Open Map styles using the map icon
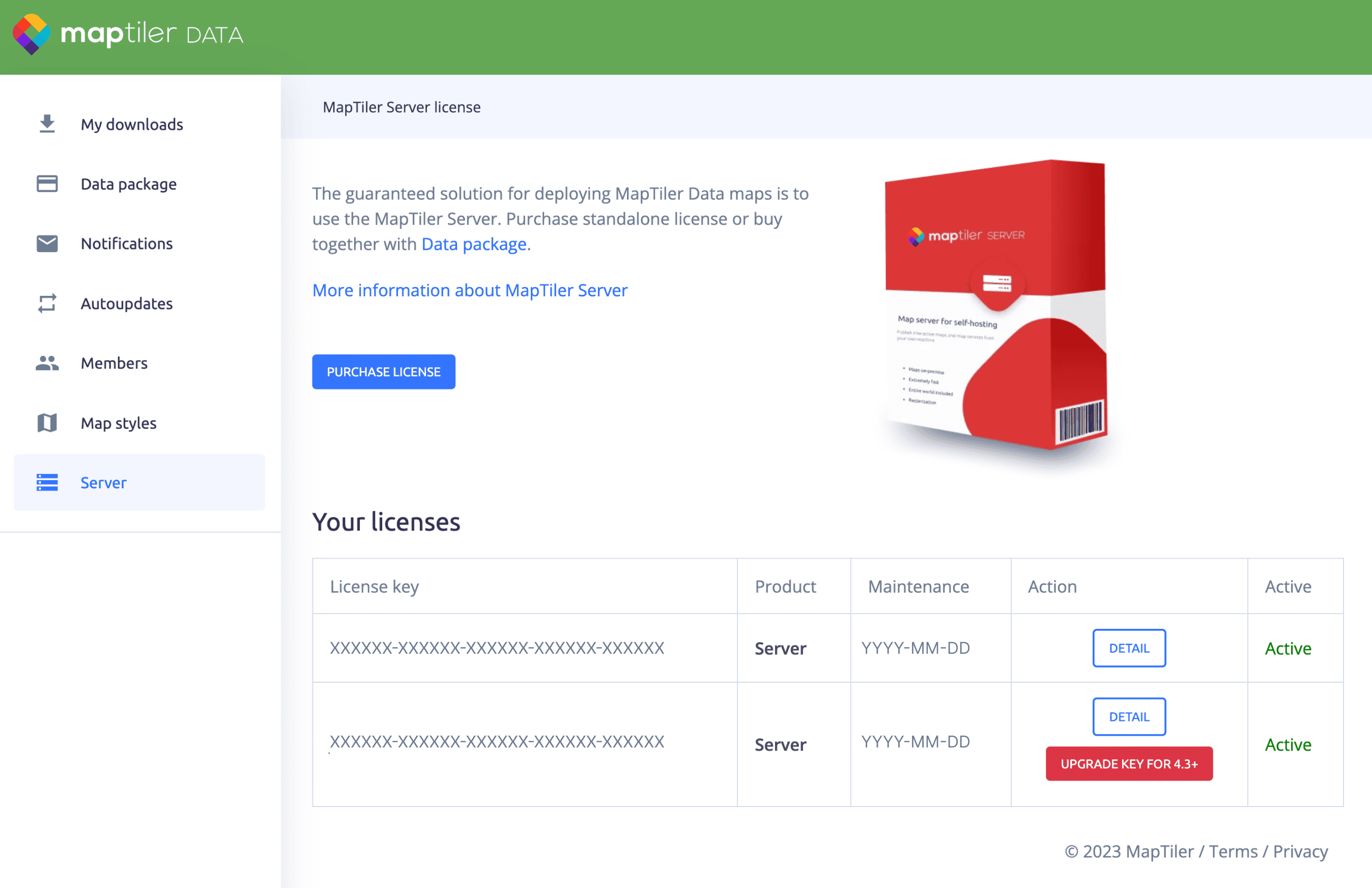Viewport: 1372px width, 888px height. click(47, 423)
